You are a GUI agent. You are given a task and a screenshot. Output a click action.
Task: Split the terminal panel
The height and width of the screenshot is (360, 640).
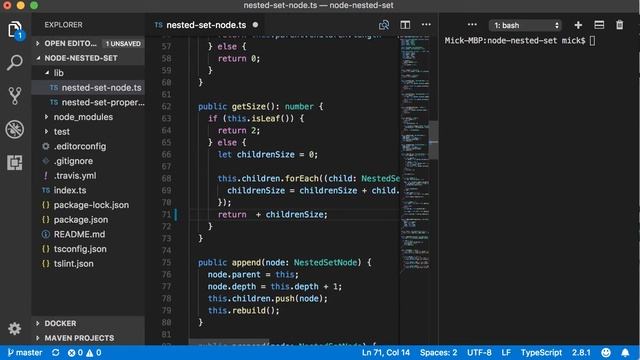(x=599, y=25)
